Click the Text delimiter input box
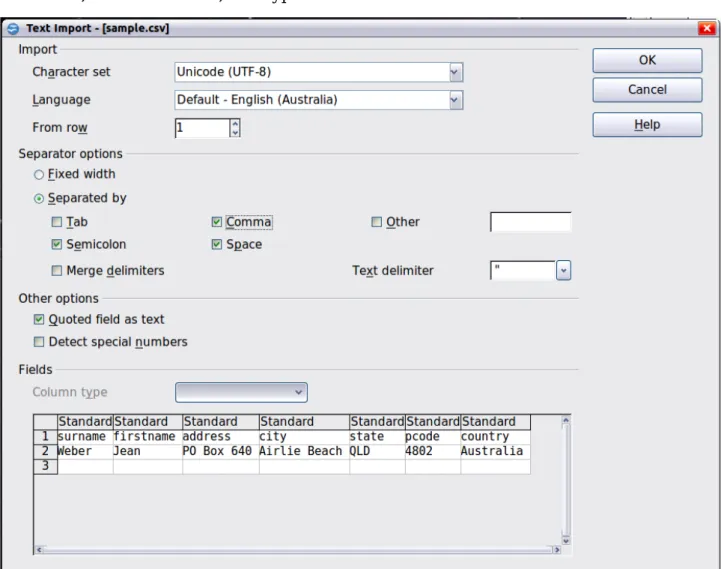 (523, 270)
